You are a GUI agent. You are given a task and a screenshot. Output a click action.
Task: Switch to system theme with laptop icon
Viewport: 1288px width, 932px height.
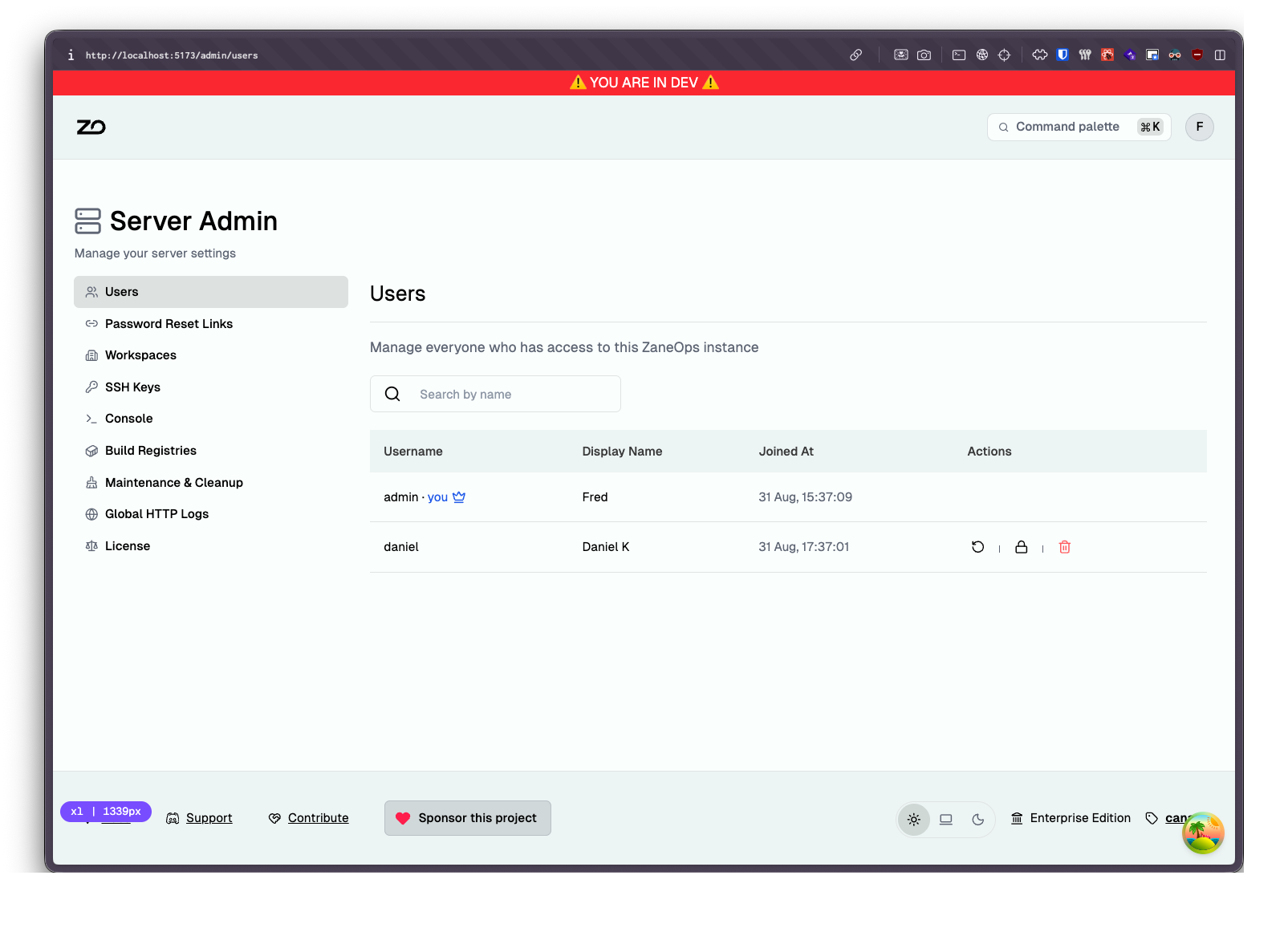coord(946,820)
